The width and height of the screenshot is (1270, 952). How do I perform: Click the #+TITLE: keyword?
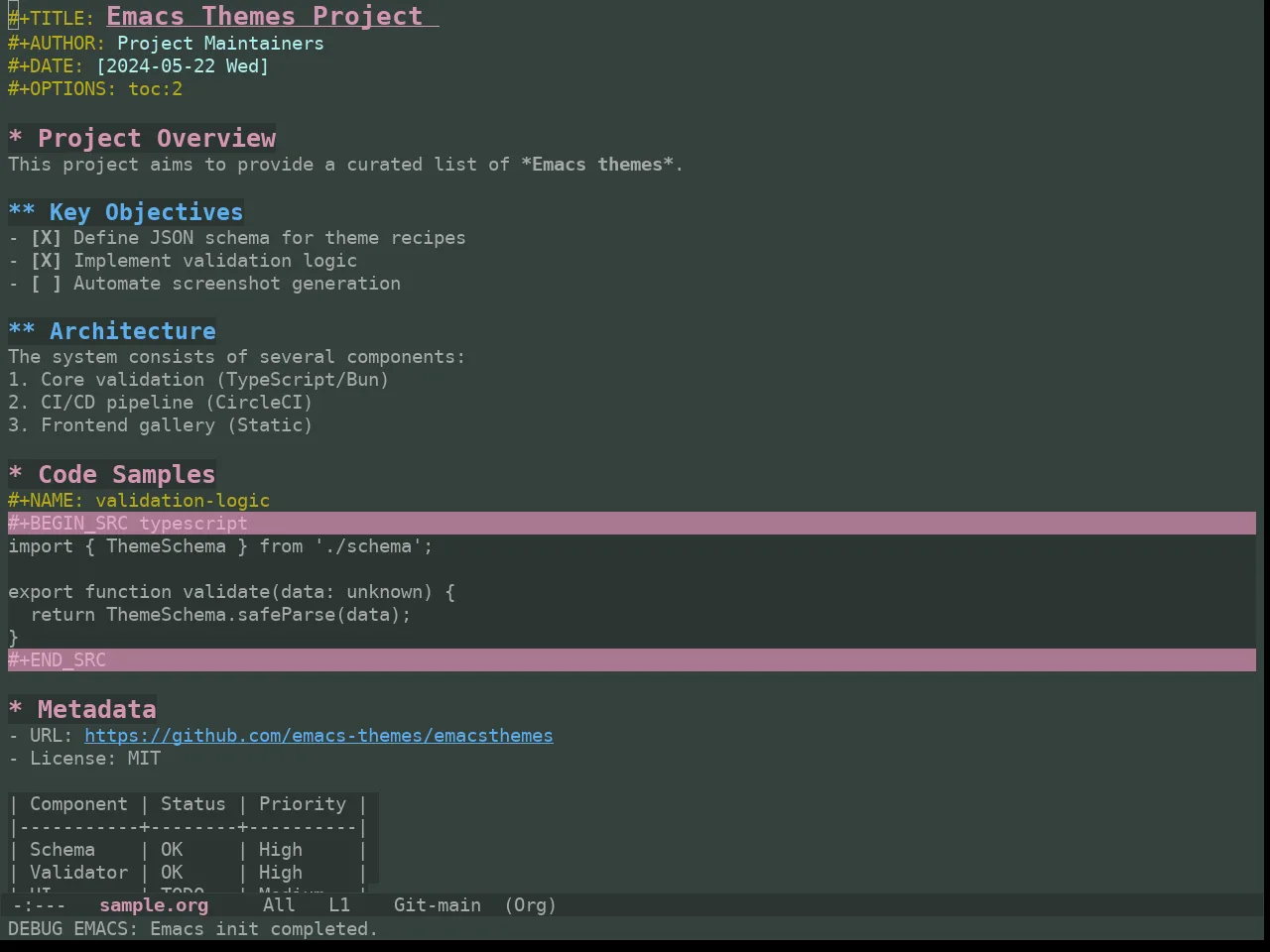(x=52, y=18)
